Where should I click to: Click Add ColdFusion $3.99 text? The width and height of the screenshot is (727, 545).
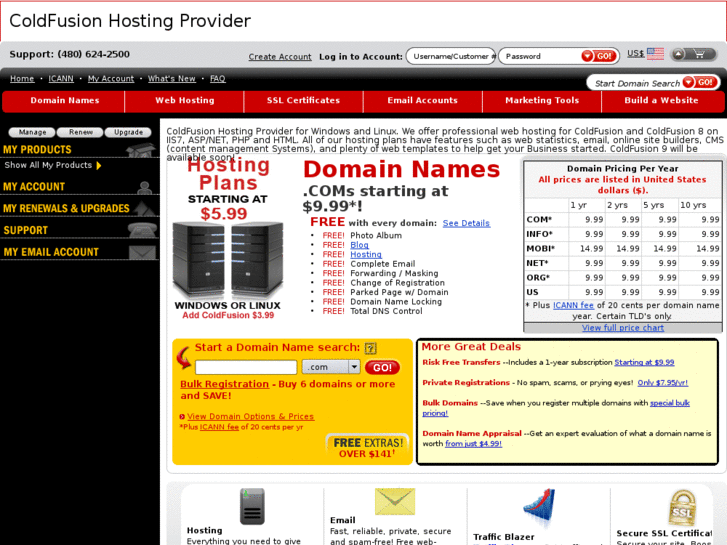click(228, 315)
